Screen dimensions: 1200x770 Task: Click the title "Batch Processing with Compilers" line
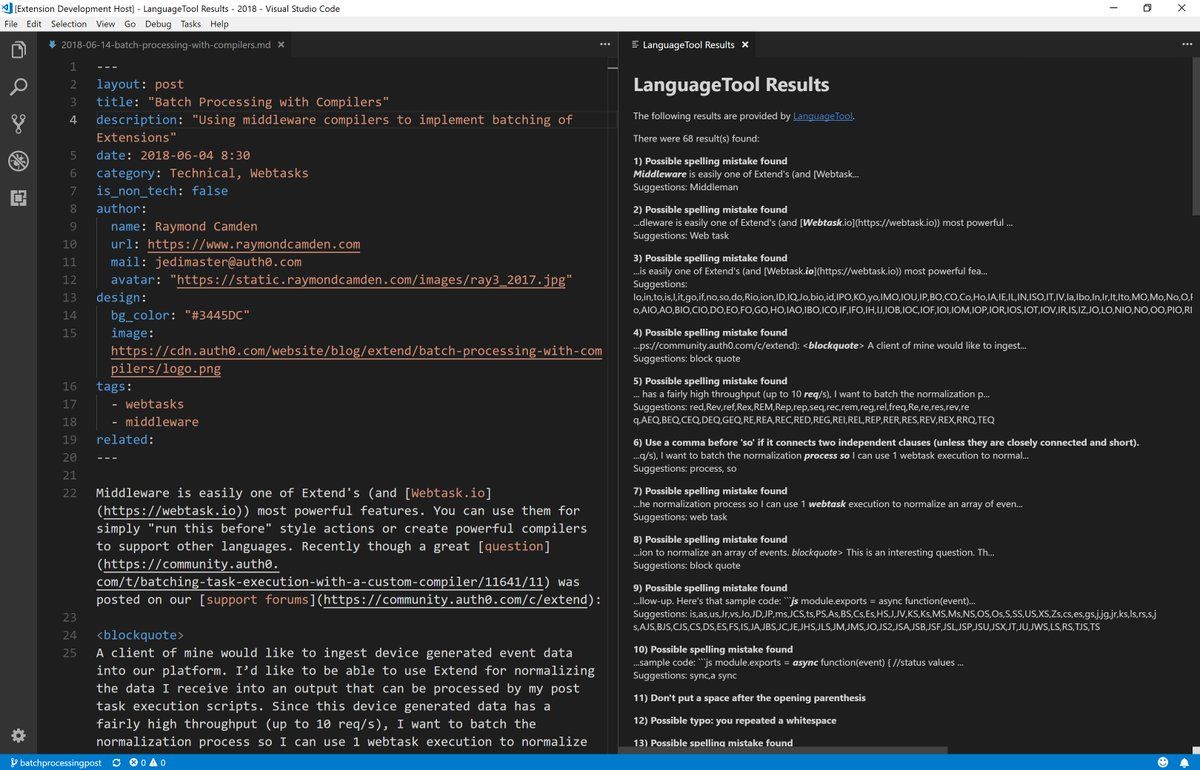(242, 102)
